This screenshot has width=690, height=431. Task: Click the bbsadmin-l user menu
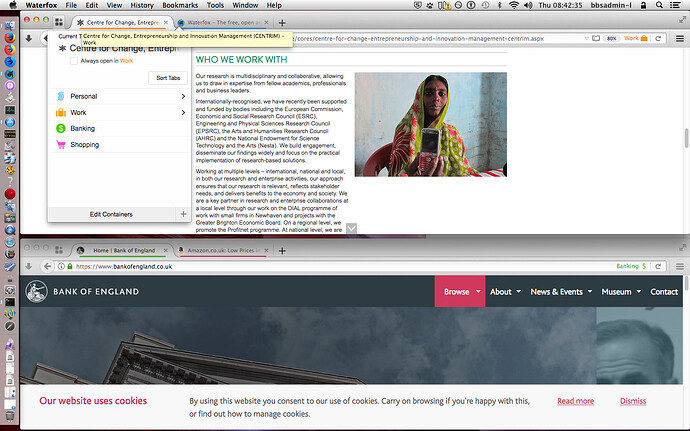pos(611,5)
